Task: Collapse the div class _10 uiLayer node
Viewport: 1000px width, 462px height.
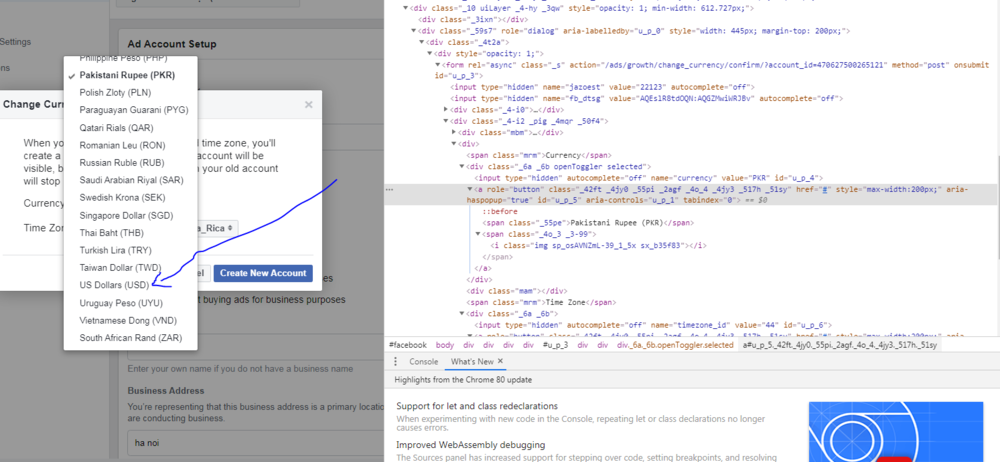Action: (406, 8)
